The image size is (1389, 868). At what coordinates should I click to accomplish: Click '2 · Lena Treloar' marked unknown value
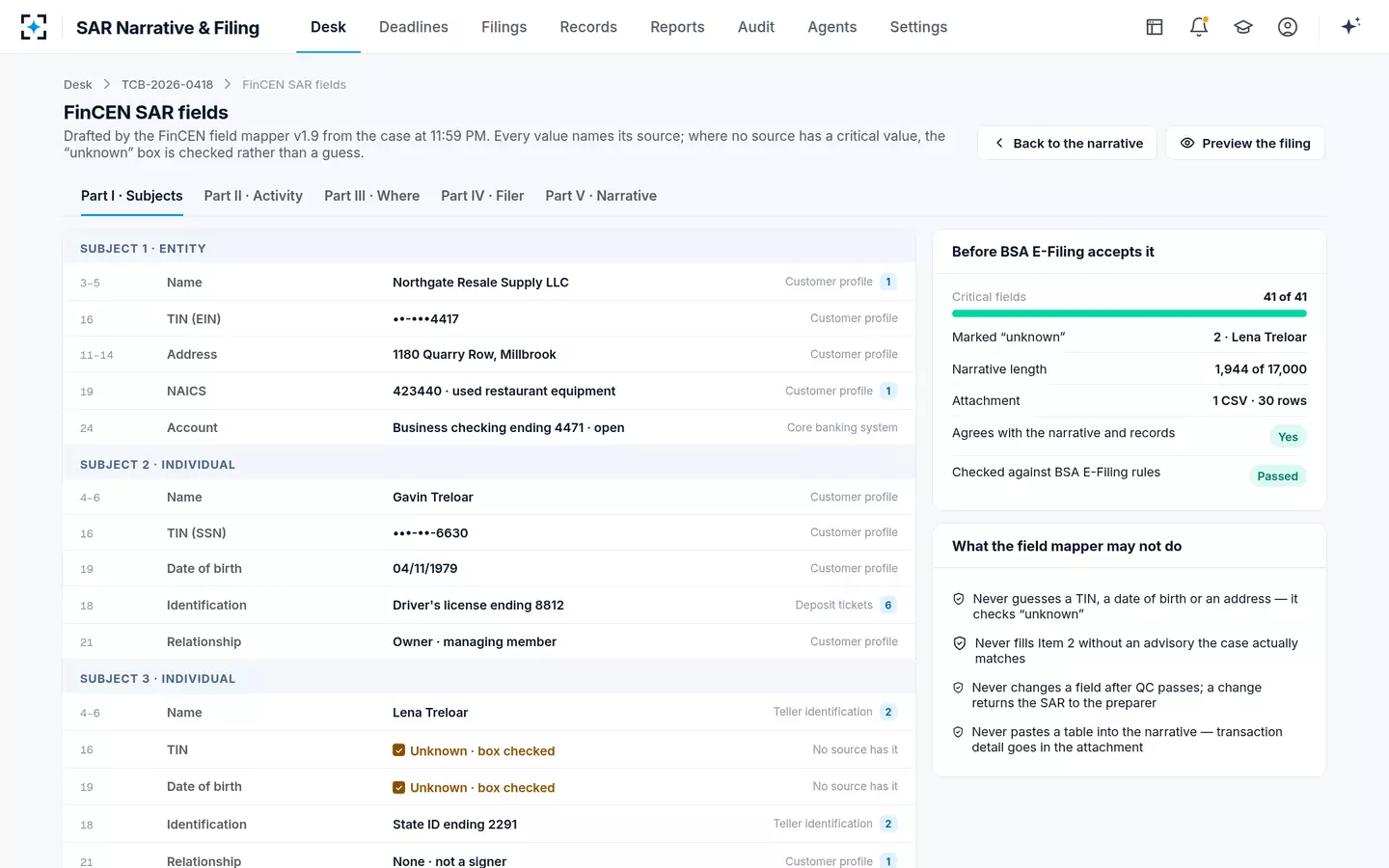tap(1260, 337)
